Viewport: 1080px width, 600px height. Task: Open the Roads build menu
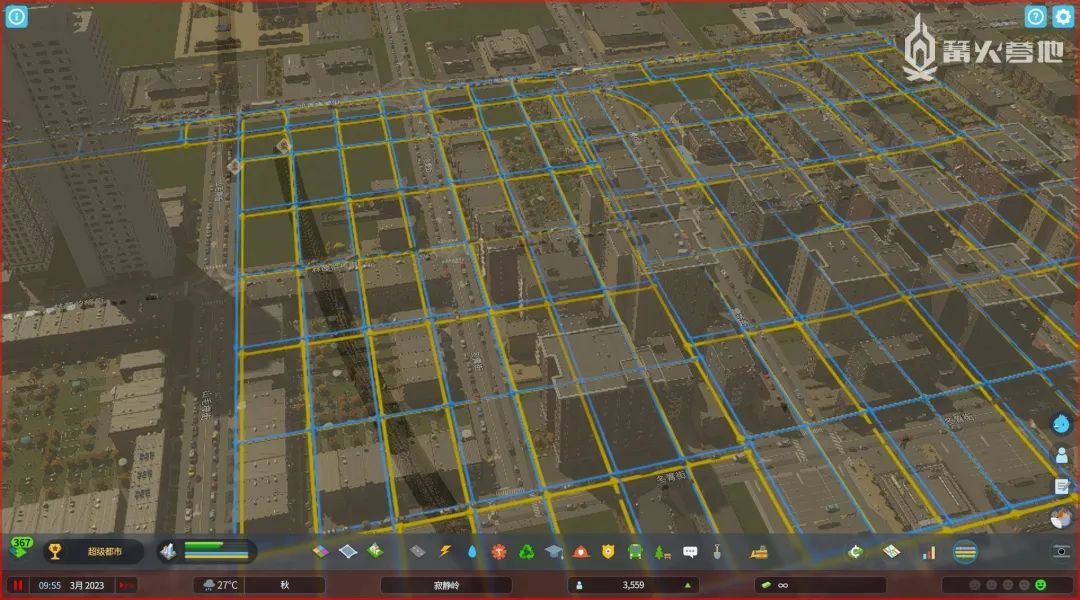pyautogui.click(x=417, y=552)
